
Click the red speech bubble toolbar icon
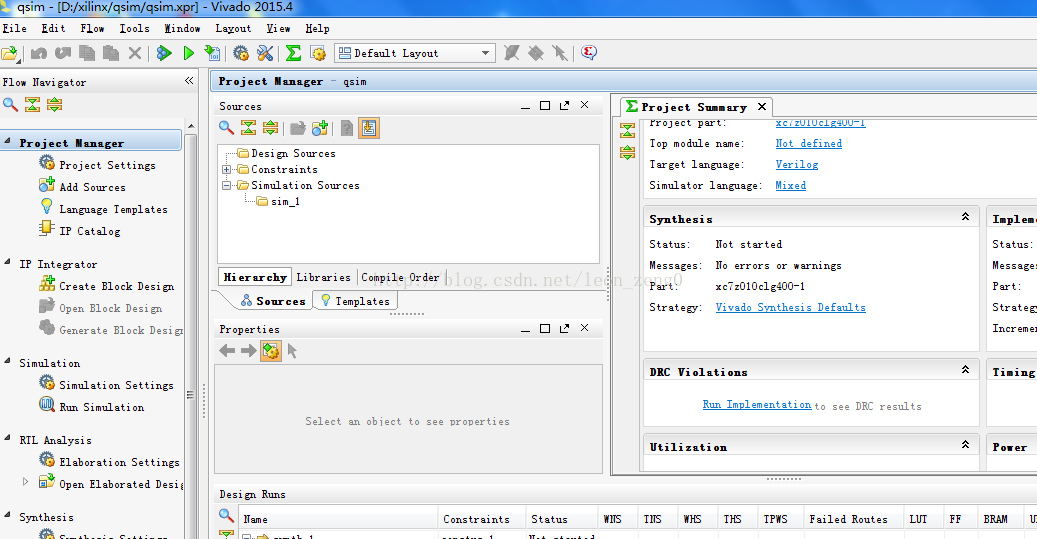589,53
